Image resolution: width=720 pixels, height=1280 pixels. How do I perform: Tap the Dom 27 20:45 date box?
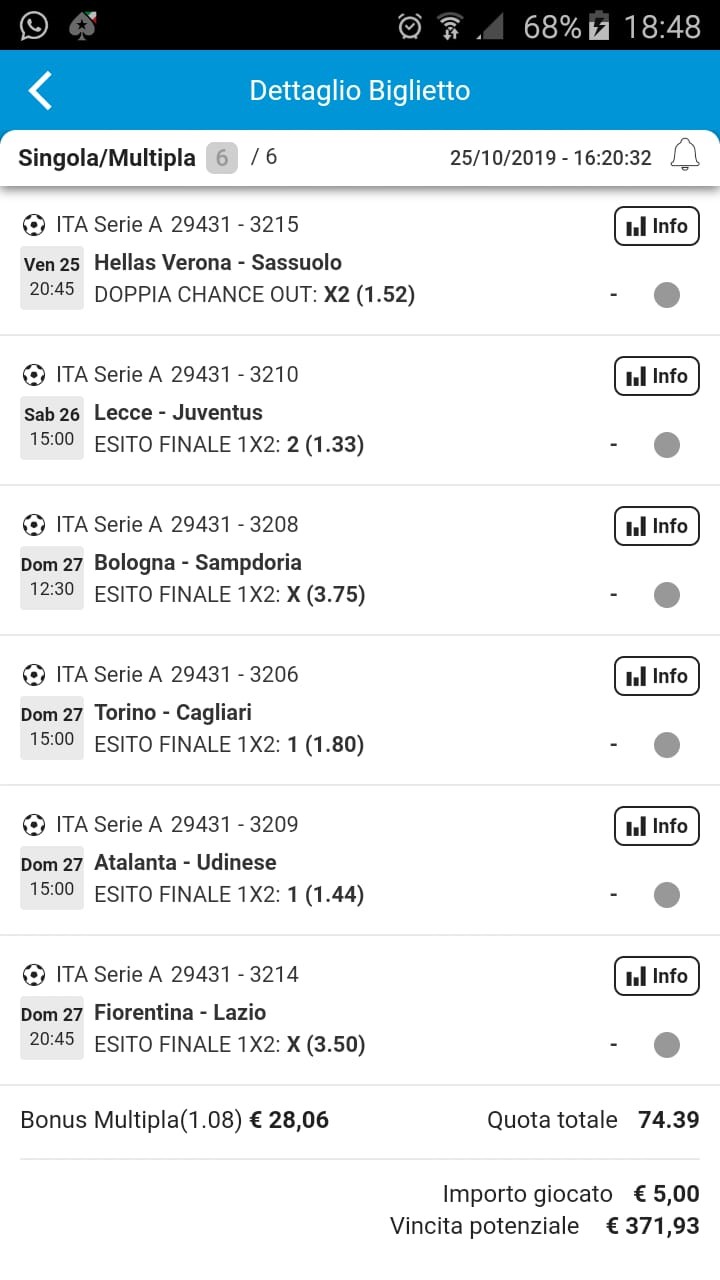click(x=52, y=1027)
